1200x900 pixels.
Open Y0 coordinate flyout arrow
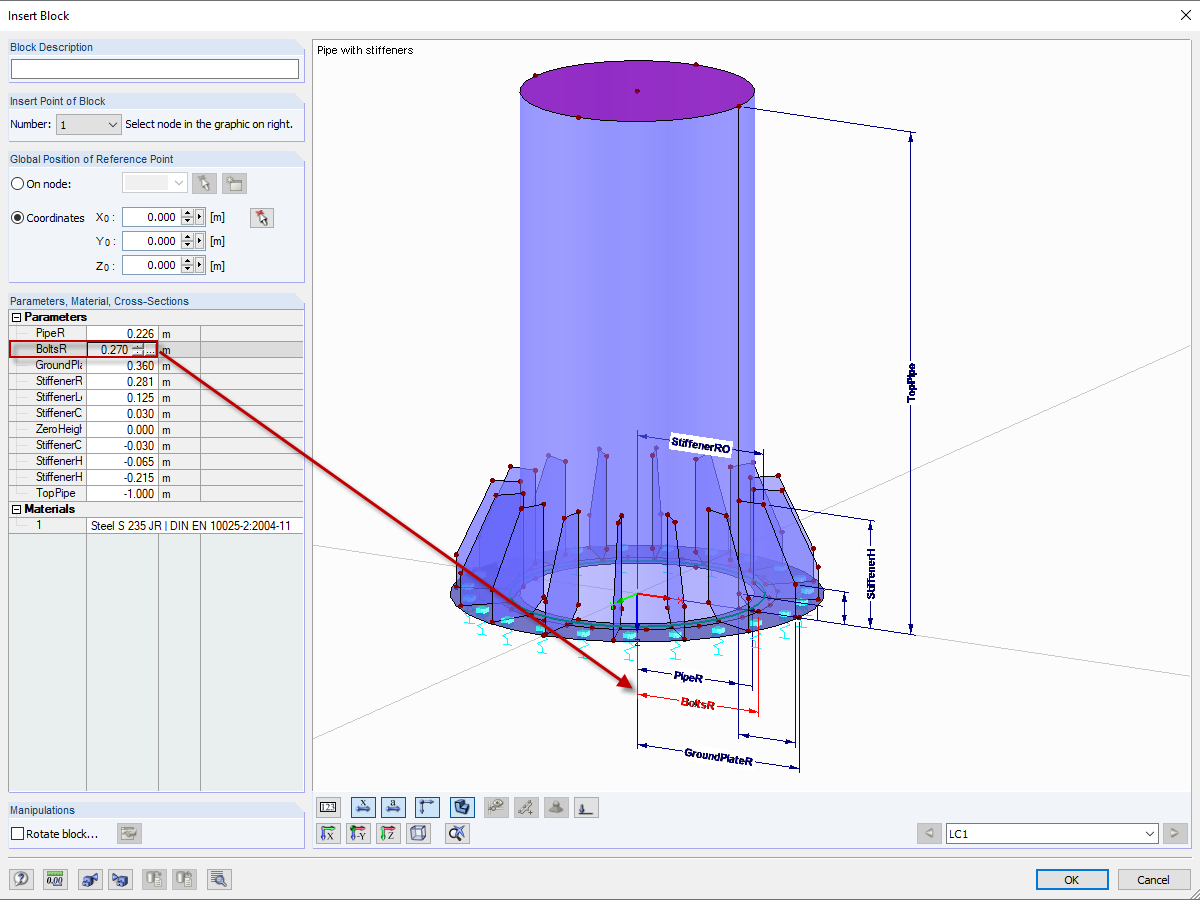click(199, 241)
